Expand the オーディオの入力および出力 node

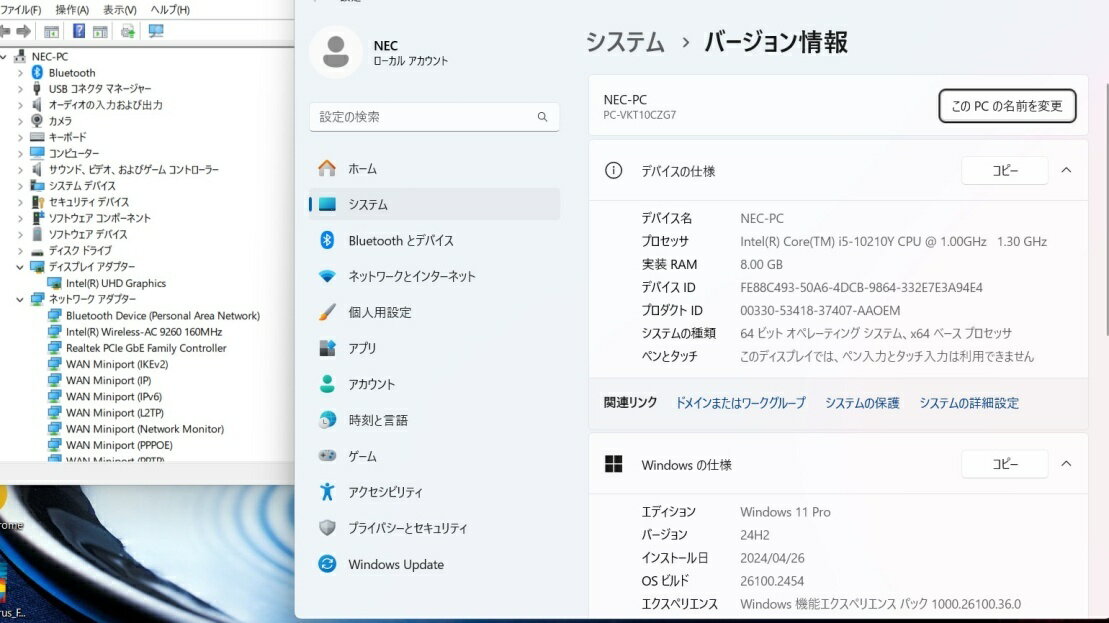pyautogui.click(x=20, y=105)
